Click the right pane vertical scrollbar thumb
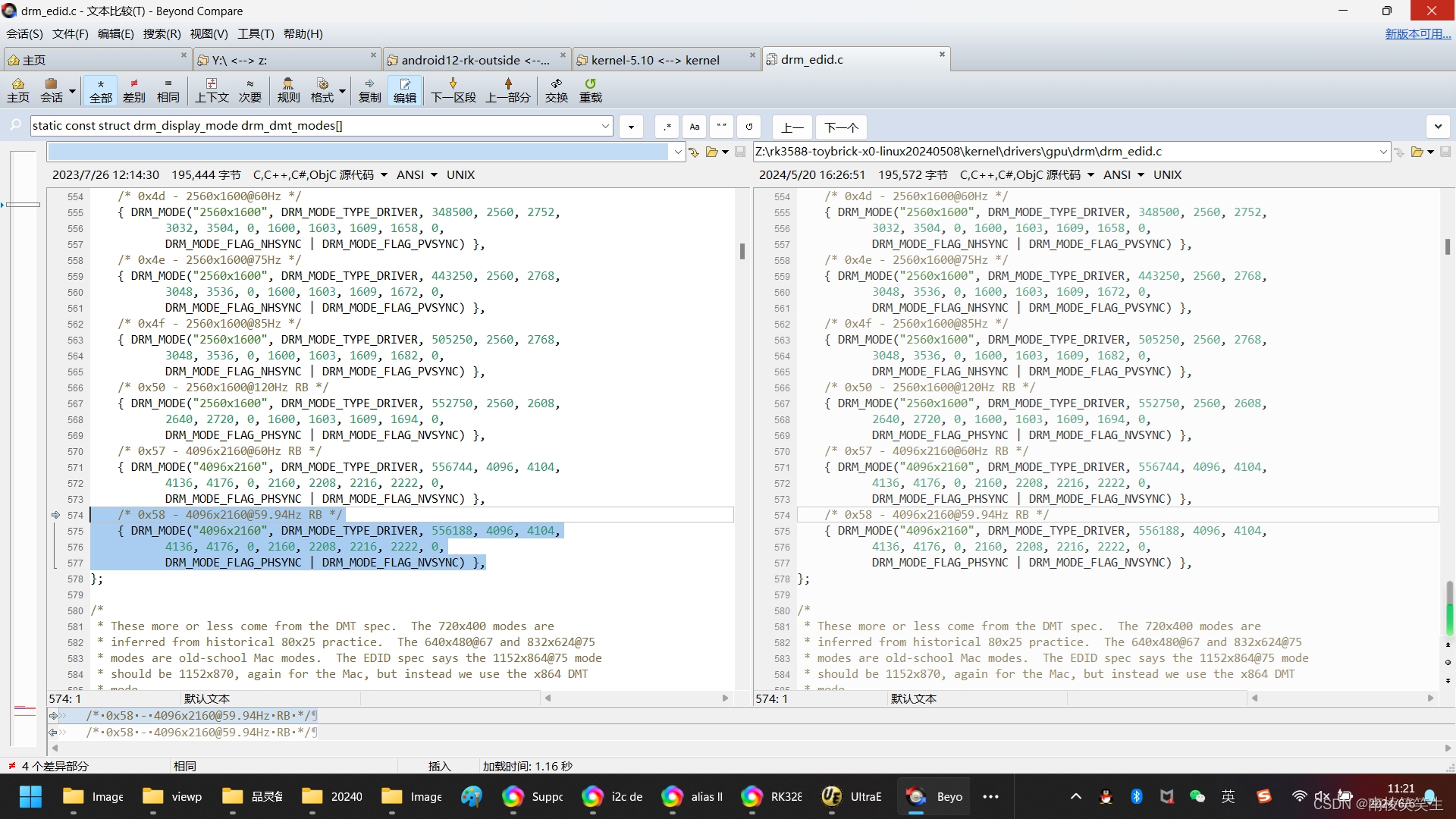The width and height of the screenshot is (1456, 819). (x=1448, y=246)
